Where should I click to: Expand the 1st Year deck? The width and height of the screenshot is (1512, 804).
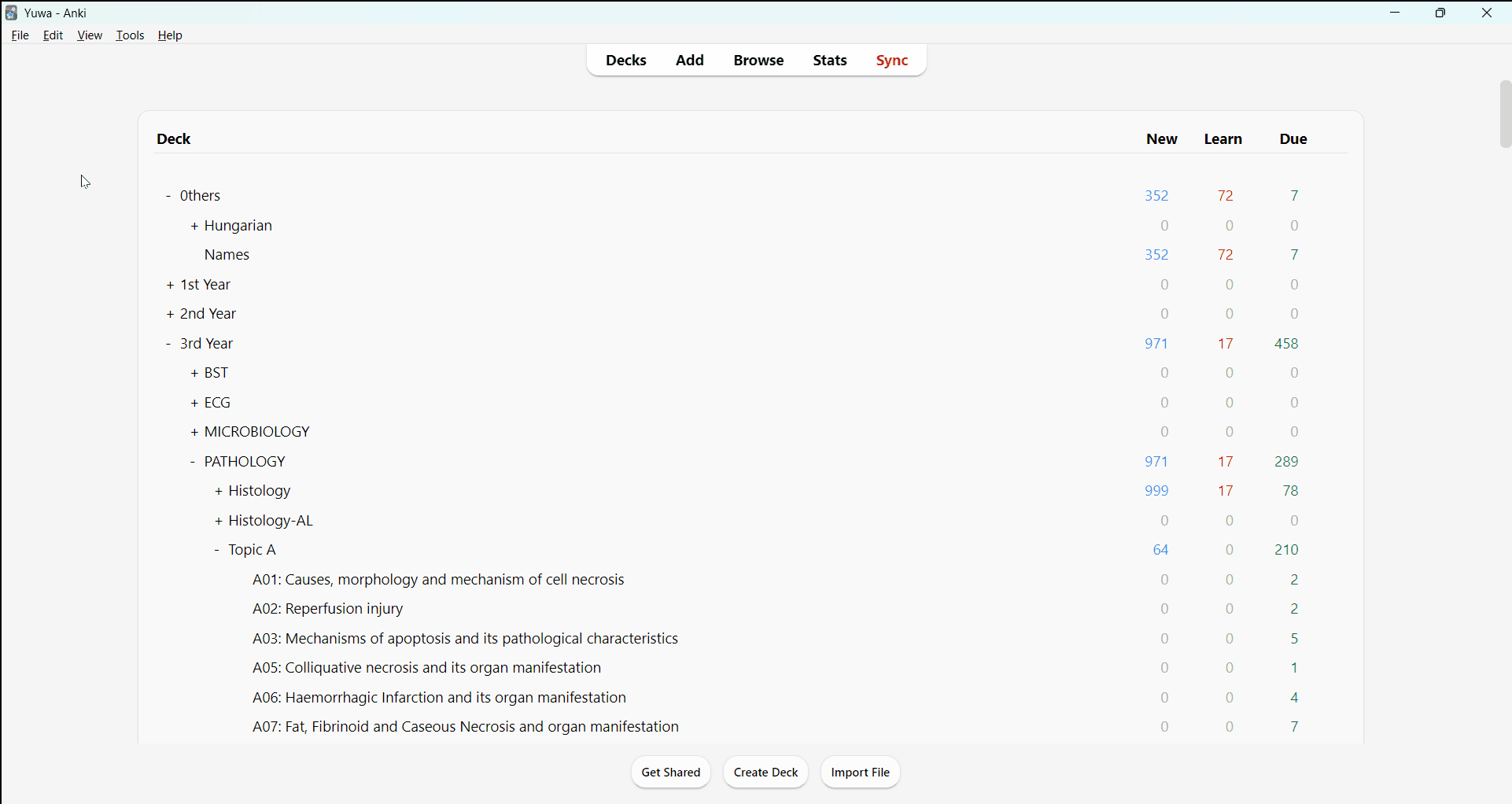click(170, 286)
